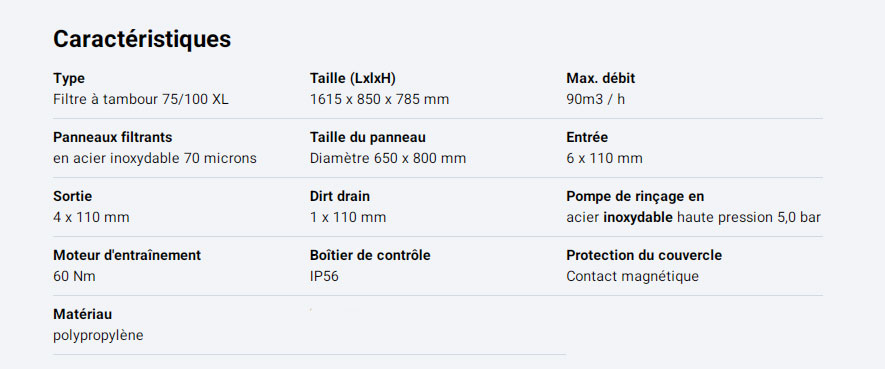
Task: Click the 6 x 110 mm Entrée value
Action: click(x=604, y=159)
